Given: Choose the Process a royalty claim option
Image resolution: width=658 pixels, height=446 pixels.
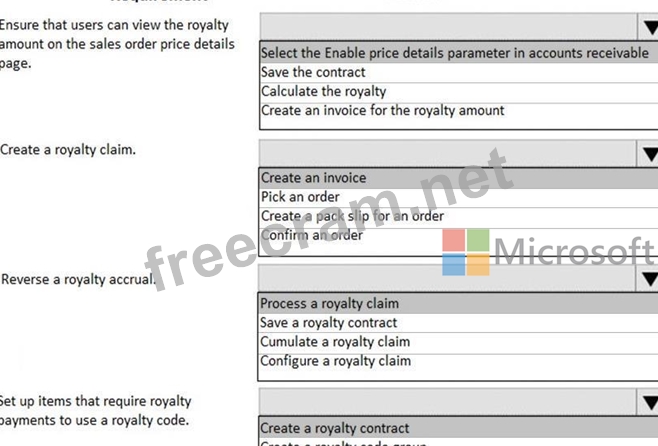Looking at the screenshot, I should 329,303.
